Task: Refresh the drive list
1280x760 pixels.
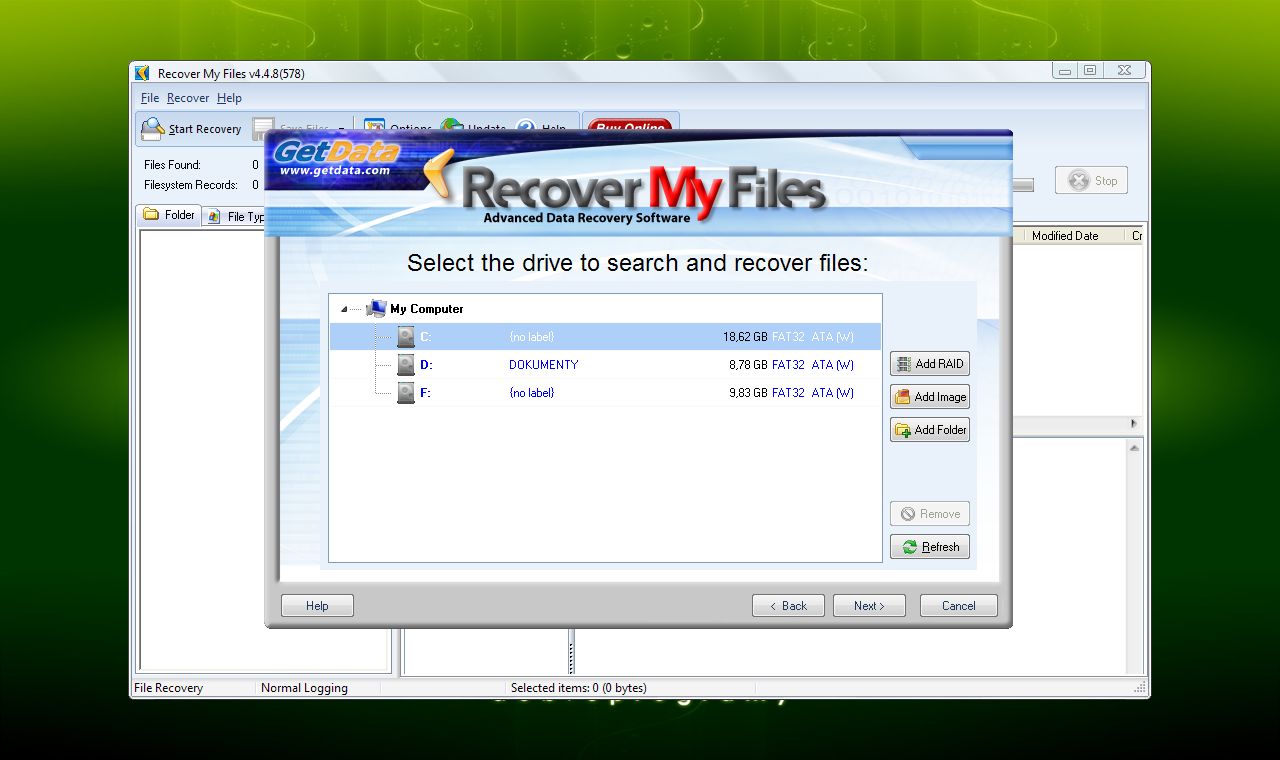Action: [930, 547]
